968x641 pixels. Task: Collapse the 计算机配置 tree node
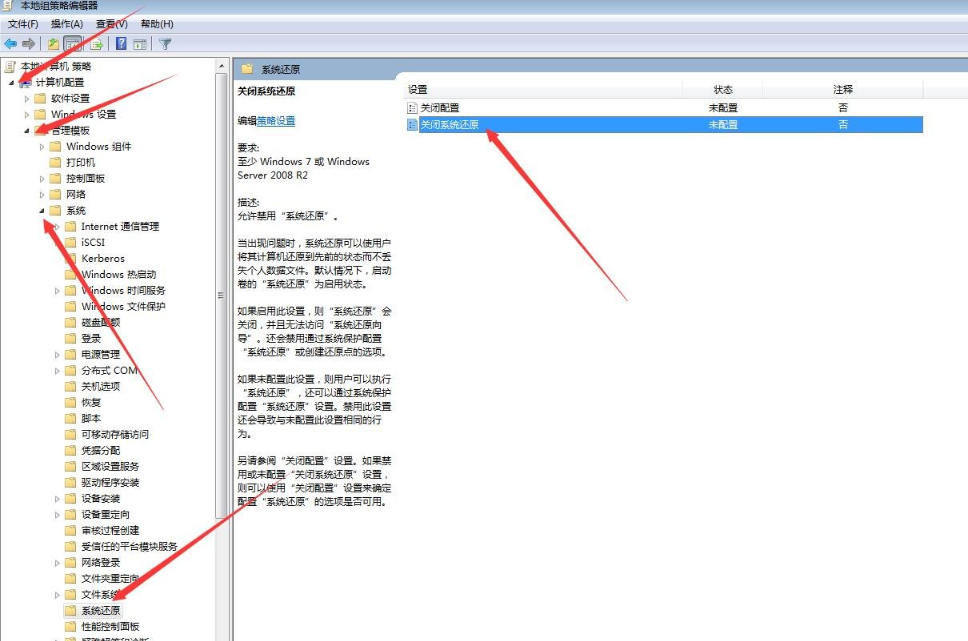coord(12,82)
